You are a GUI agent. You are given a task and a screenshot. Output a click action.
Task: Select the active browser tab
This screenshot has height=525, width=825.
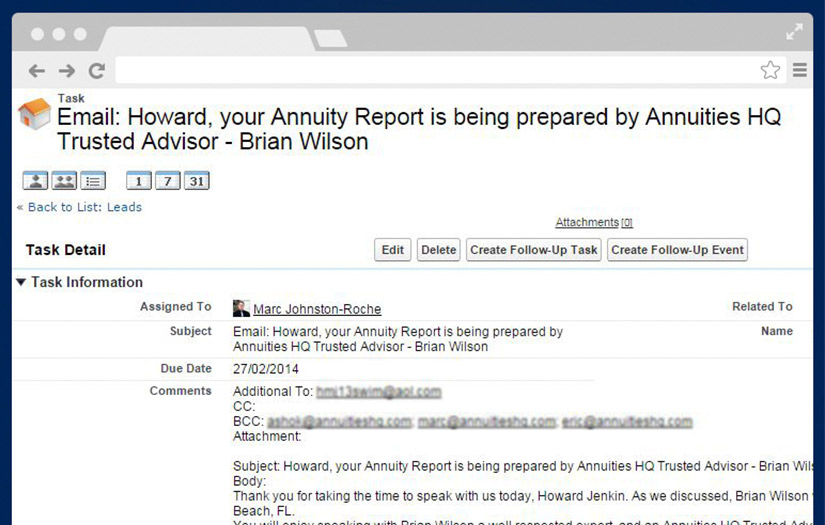(x=208, y=38)
